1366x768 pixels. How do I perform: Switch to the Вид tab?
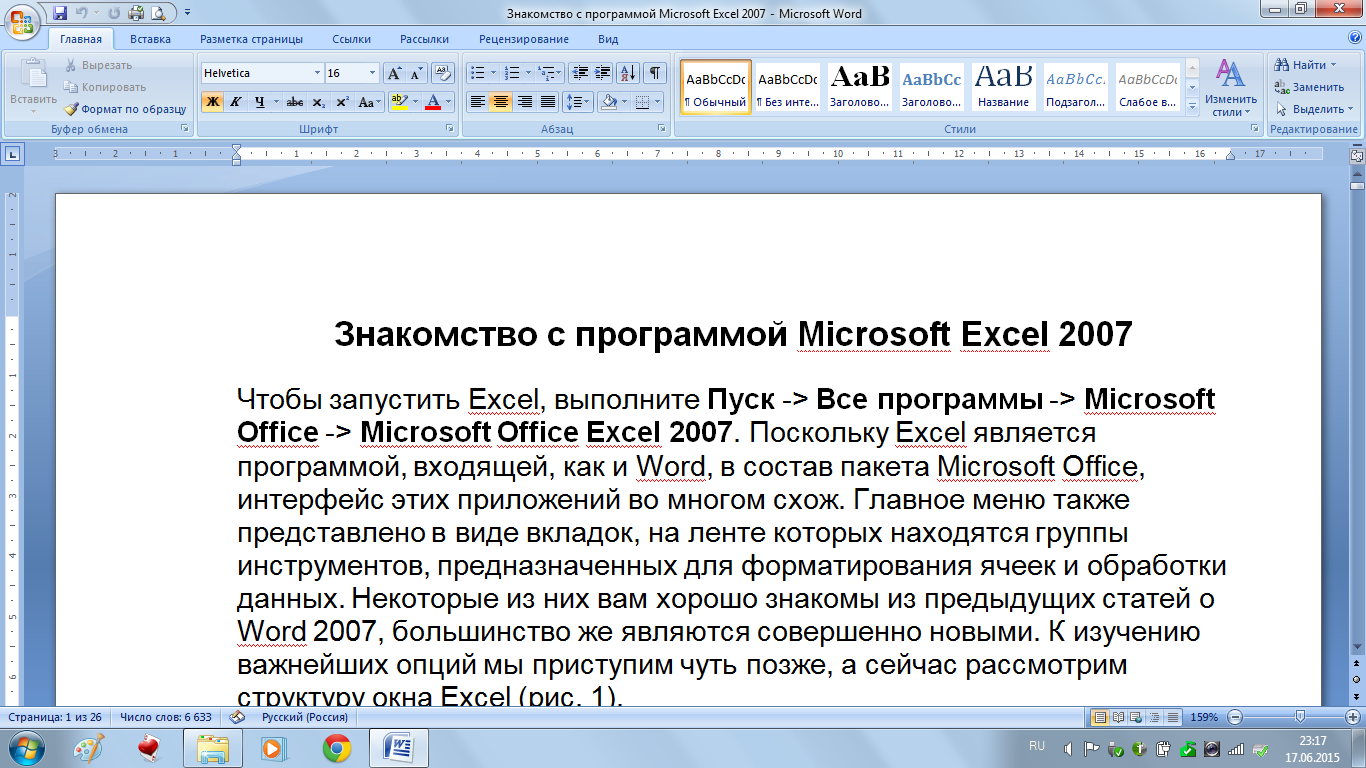point(607,39)
